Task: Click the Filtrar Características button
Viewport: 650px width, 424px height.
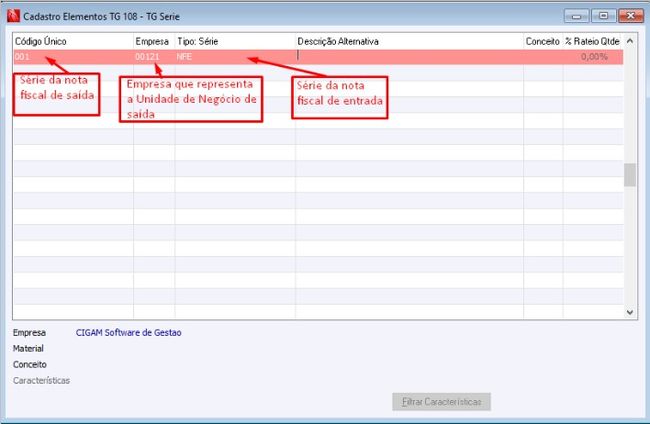Action: (x=441, y=402)
